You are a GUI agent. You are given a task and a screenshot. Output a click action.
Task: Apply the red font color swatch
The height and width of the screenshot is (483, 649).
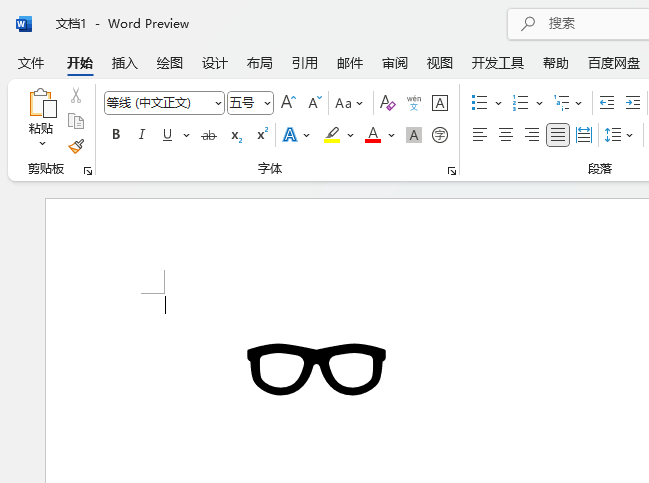pos(373,135)
